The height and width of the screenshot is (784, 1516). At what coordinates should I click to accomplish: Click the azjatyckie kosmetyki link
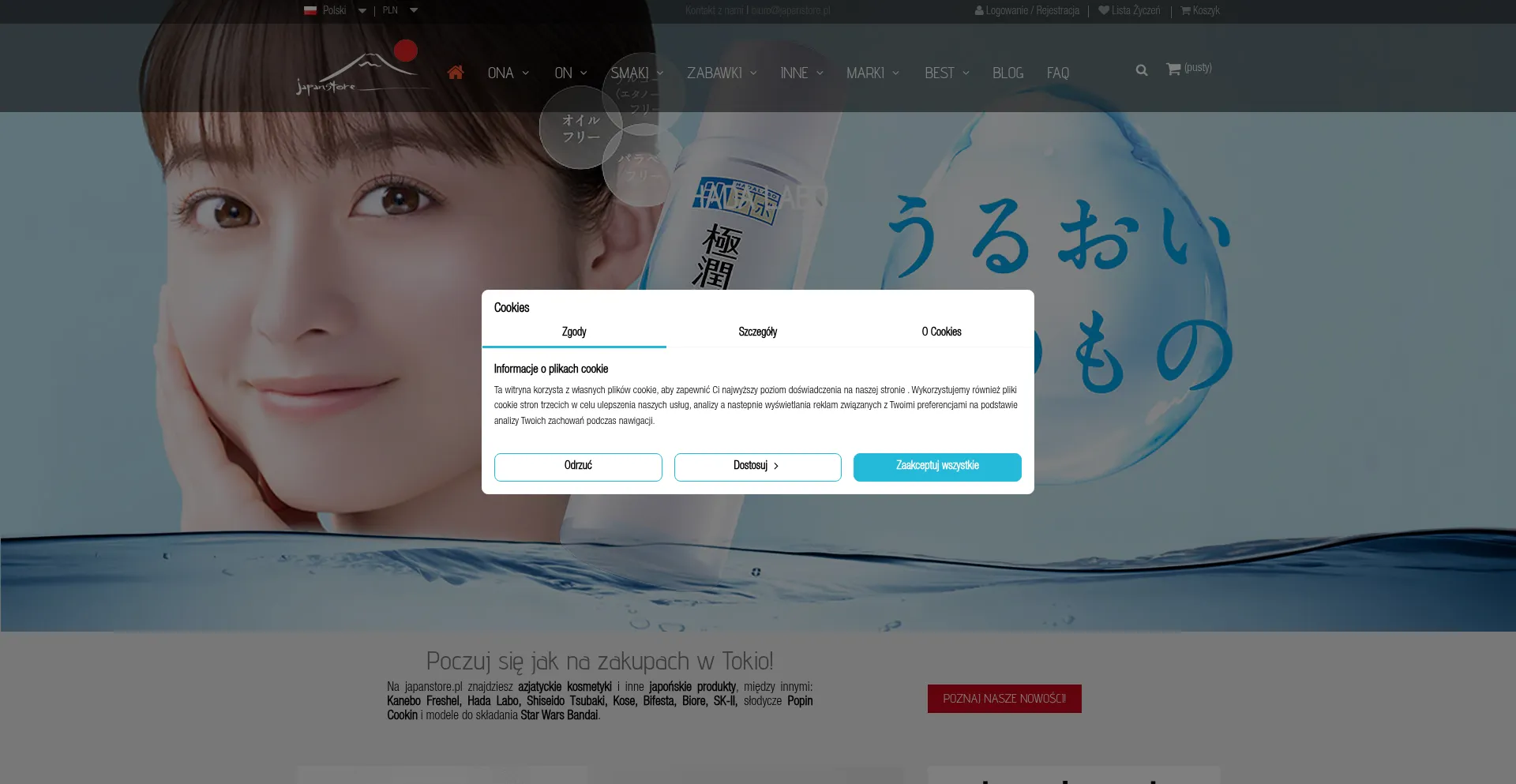(x=565, y=687)
